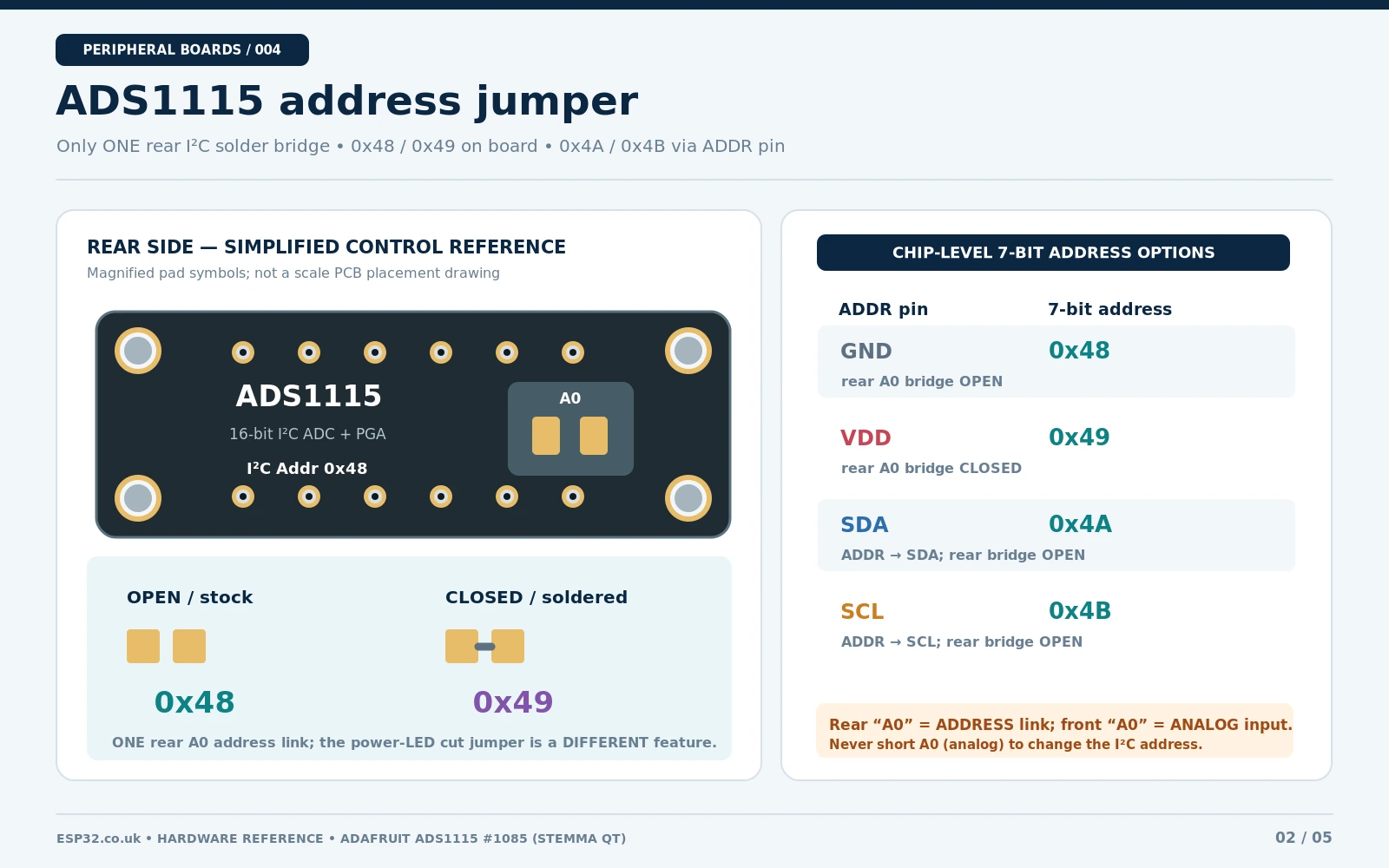Image resolution: width=1389 pixels, height=868 pixels.
Task: Click the purple 0x49 under CLOSED / soldered
Action: pyautogui.click(x=513, y=702)
